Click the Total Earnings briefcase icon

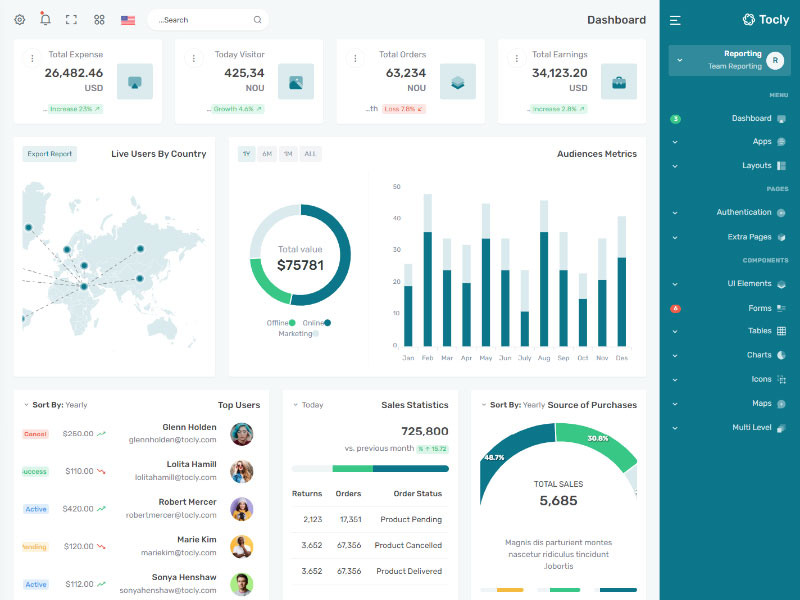coord(618,82)
